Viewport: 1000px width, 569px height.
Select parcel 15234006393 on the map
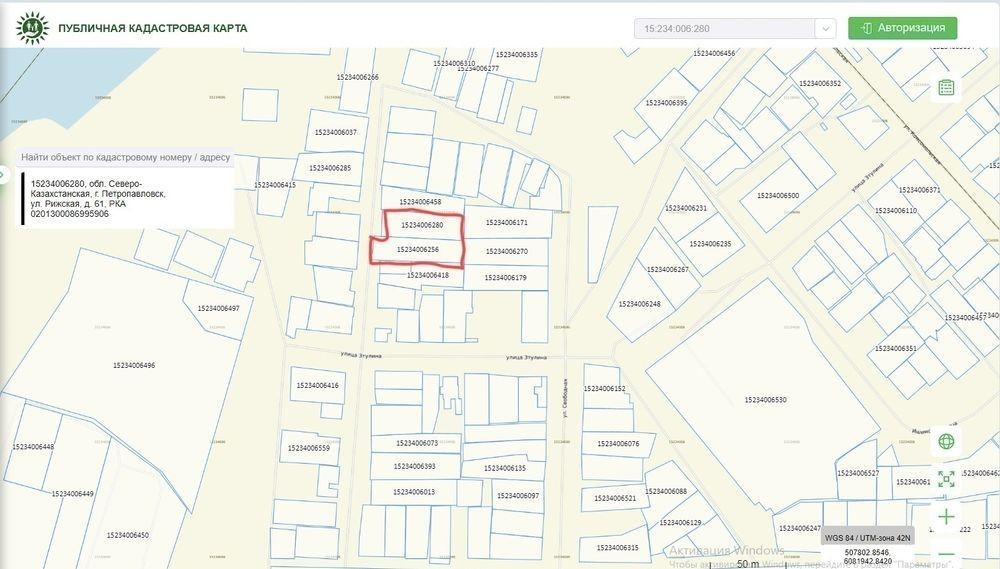click(x=414, y=466)
